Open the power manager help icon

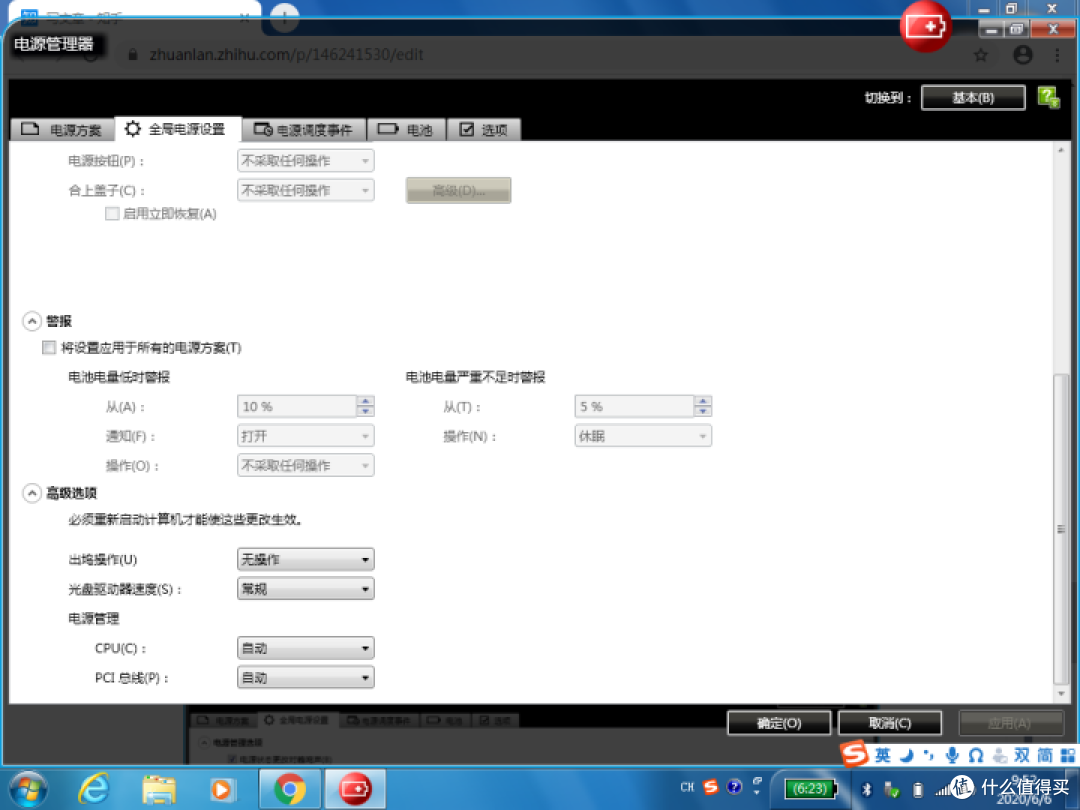tap(1048, 97)
